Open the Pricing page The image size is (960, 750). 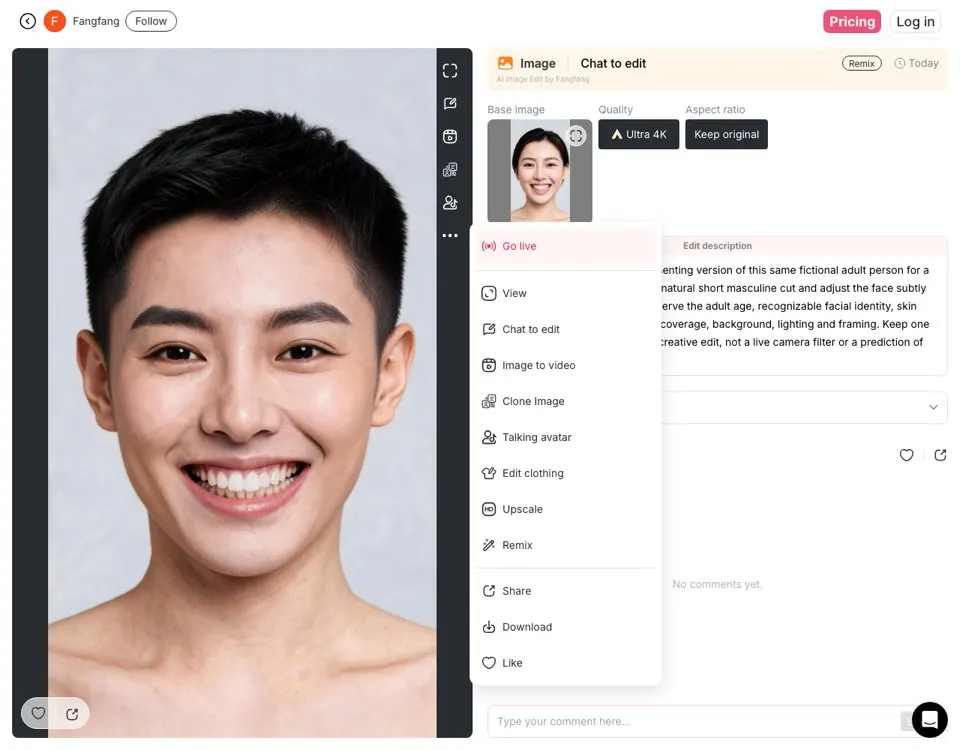[x=852, y=21]
